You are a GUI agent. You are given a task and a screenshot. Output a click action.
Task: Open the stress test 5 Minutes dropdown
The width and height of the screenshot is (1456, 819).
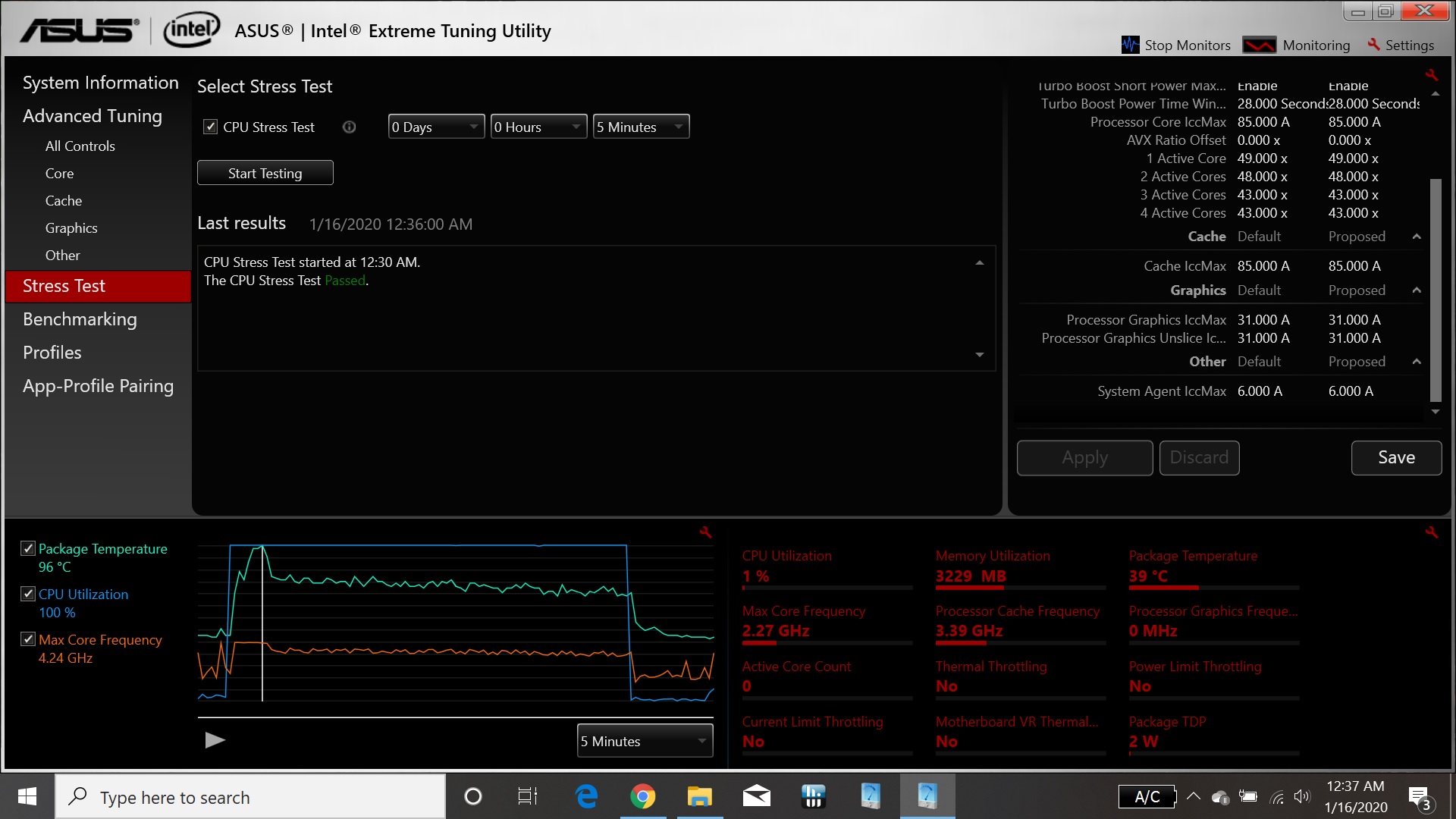(x=641, y=127)
